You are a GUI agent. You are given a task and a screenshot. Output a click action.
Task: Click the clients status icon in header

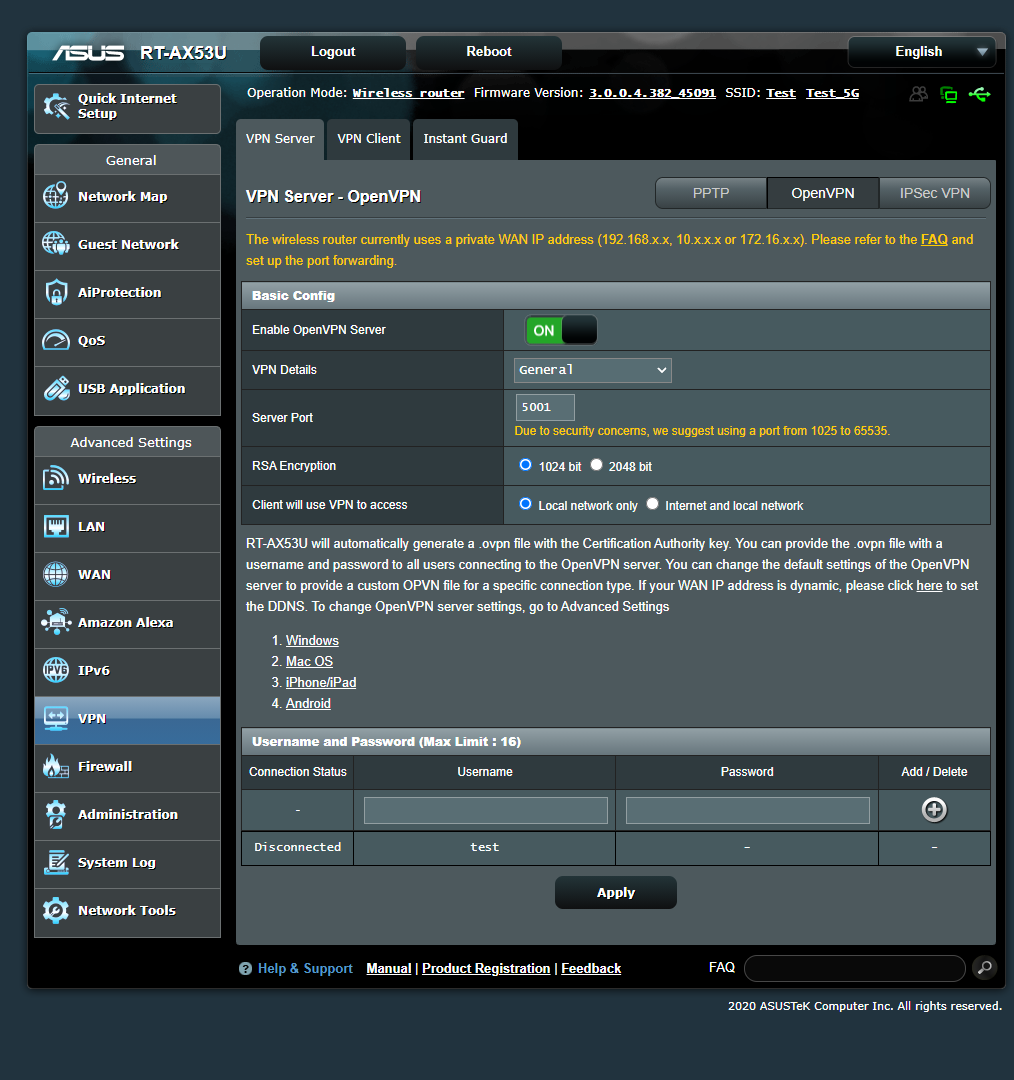pos(918,93)
